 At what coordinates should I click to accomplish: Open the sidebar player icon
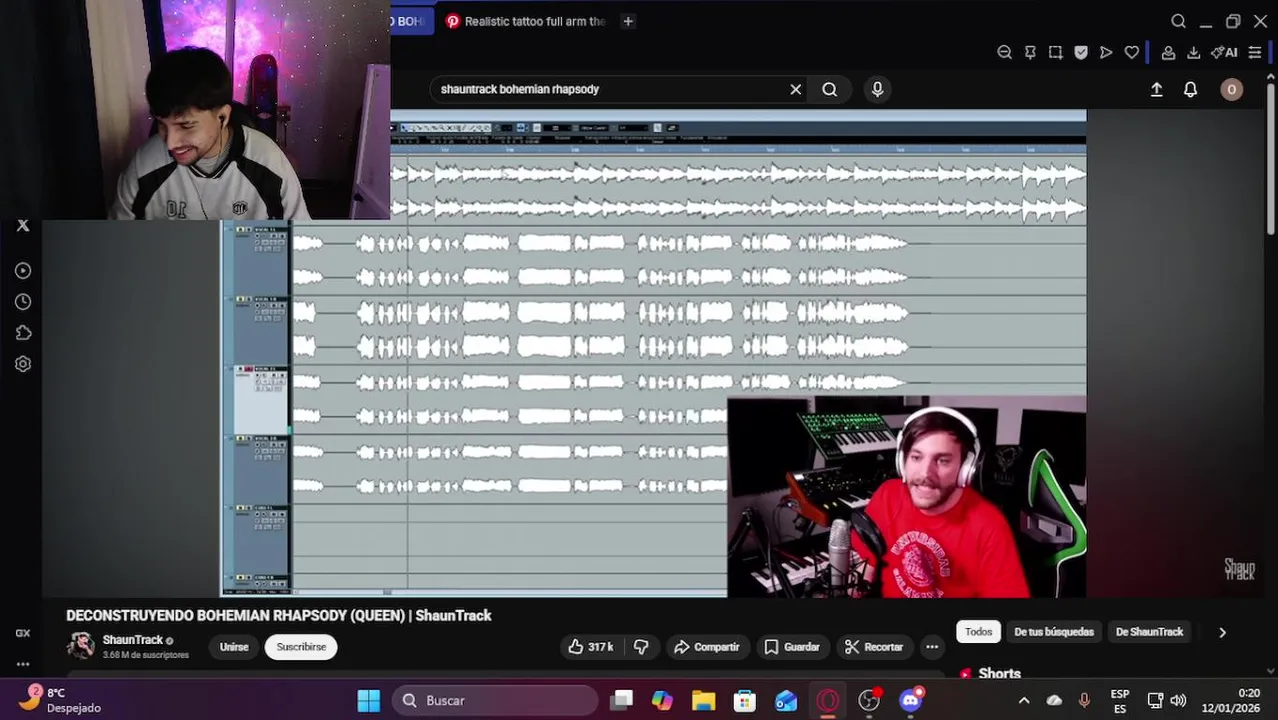click(23, 271)
